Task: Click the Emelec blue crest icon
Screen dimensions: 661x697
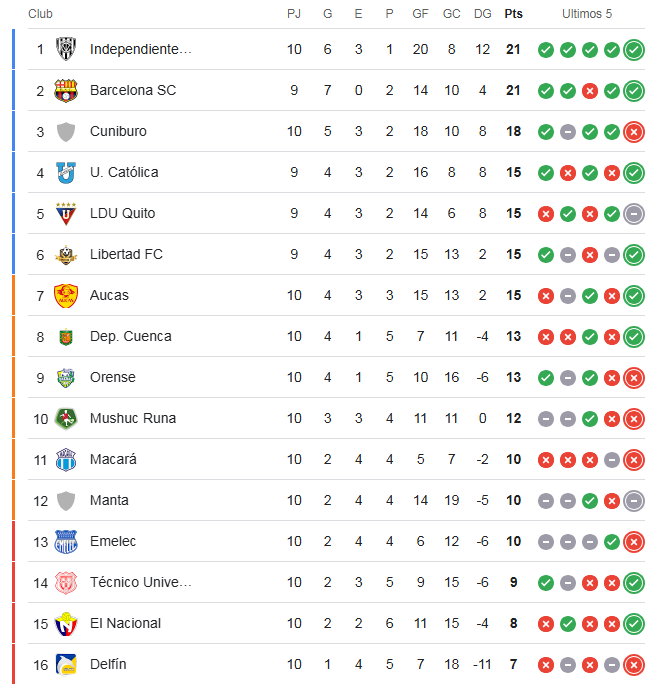Action: tap(66, 542)
